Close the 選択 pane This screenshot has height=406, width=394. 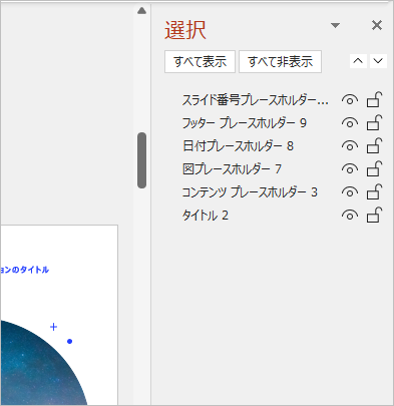point(377,25)
